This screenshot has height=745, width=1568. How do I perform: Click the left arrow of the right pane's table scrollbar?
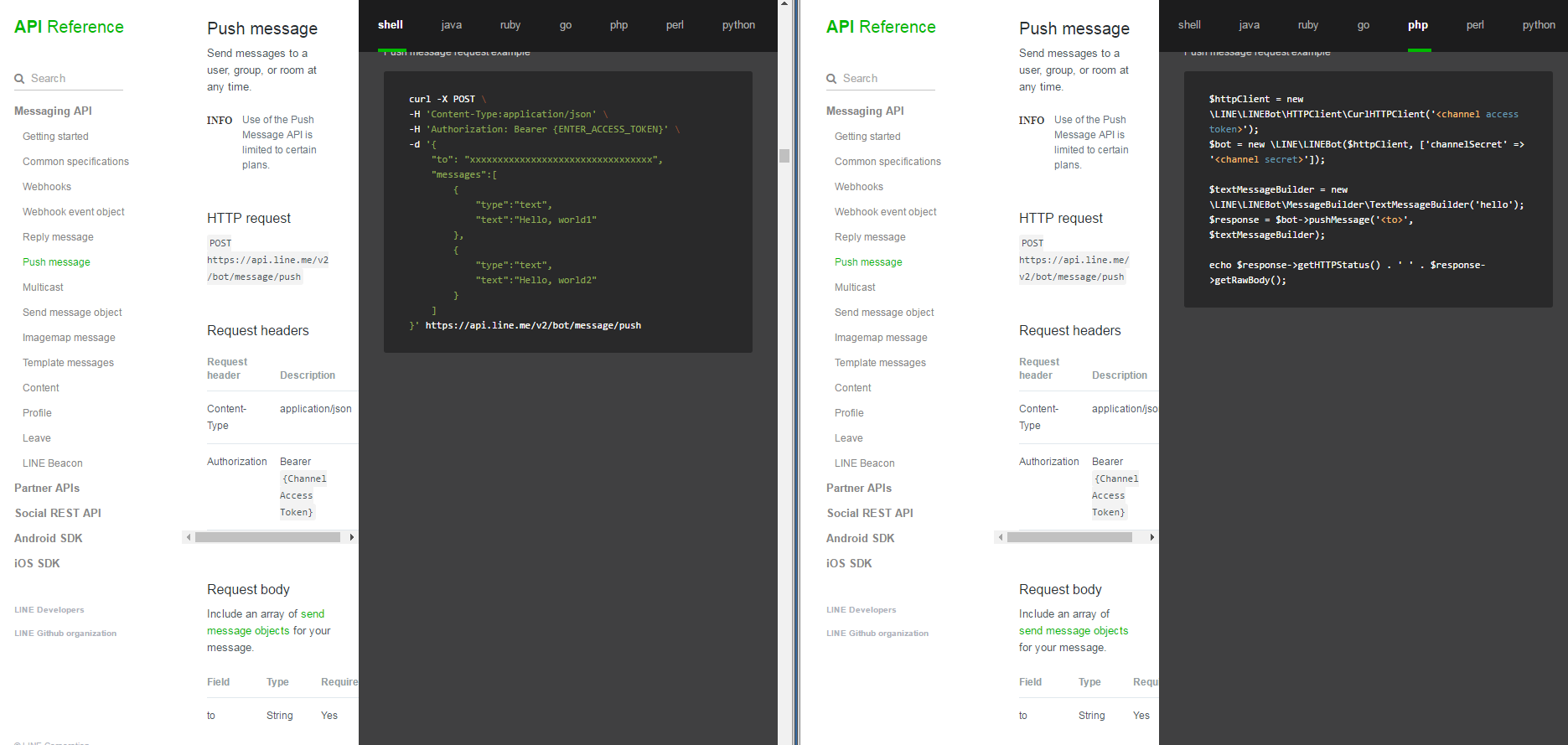point(1001,537)
